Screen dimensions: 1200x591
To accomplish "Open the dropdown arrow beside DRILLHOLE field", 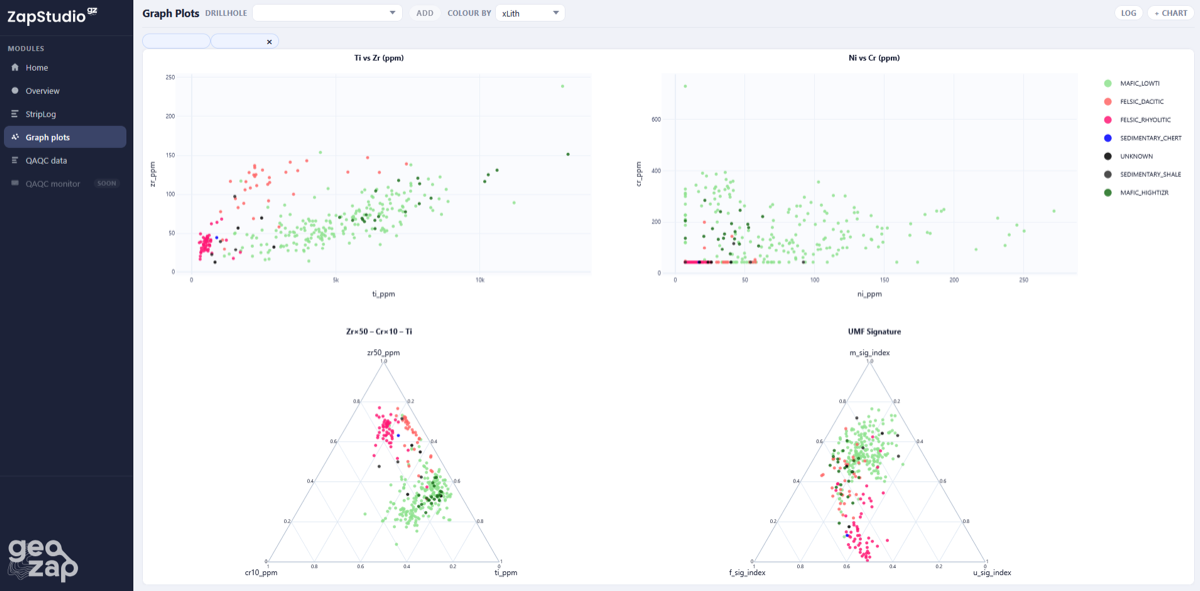I will pos(394,13).
